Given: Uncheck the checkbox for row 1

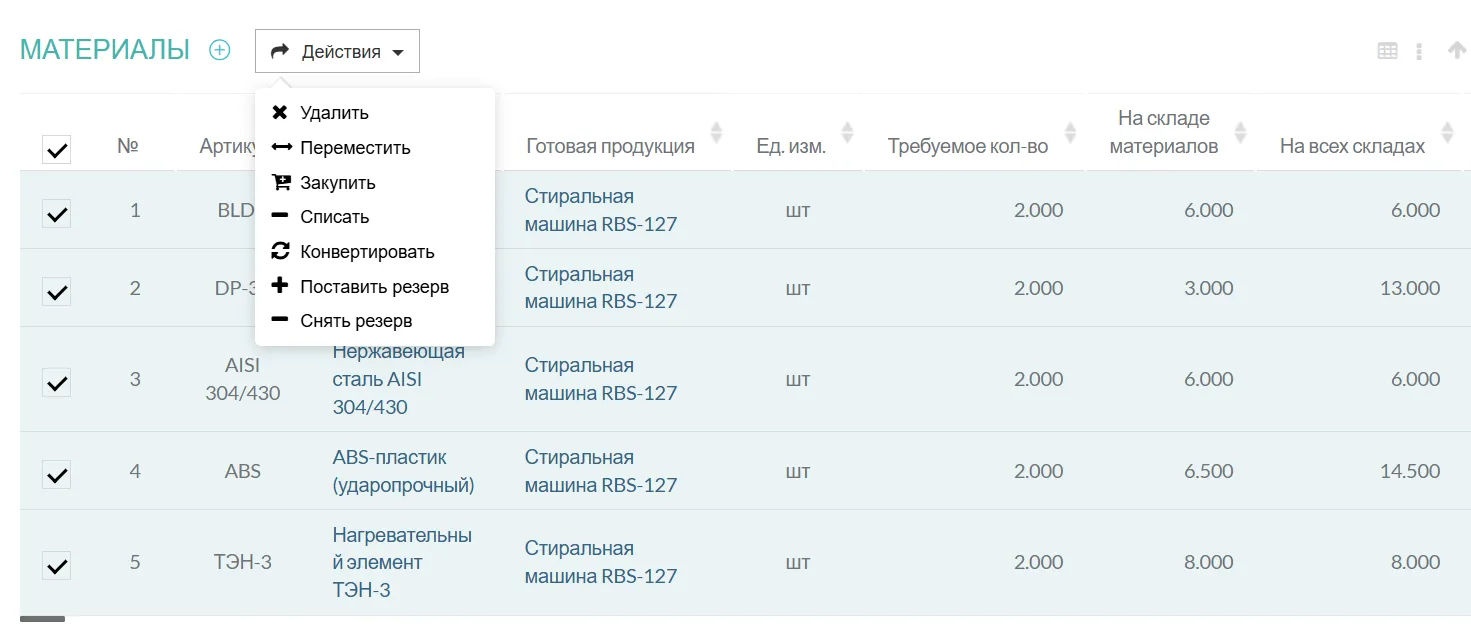Looking at the screenshot, I should tap(57, 213).
